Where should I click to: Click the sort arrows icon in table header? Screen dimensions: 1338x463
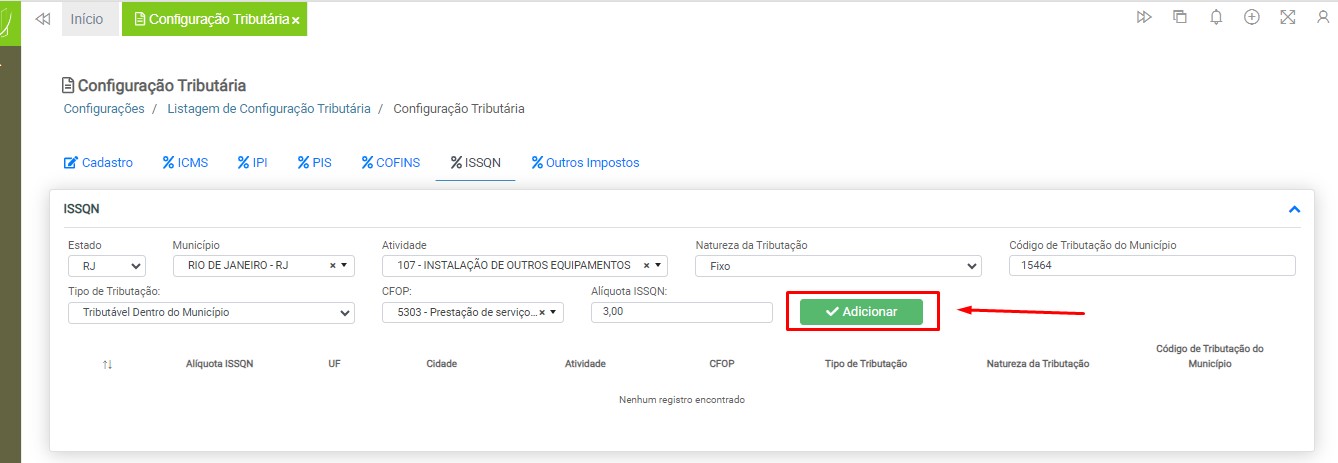[x=107, y=364]
